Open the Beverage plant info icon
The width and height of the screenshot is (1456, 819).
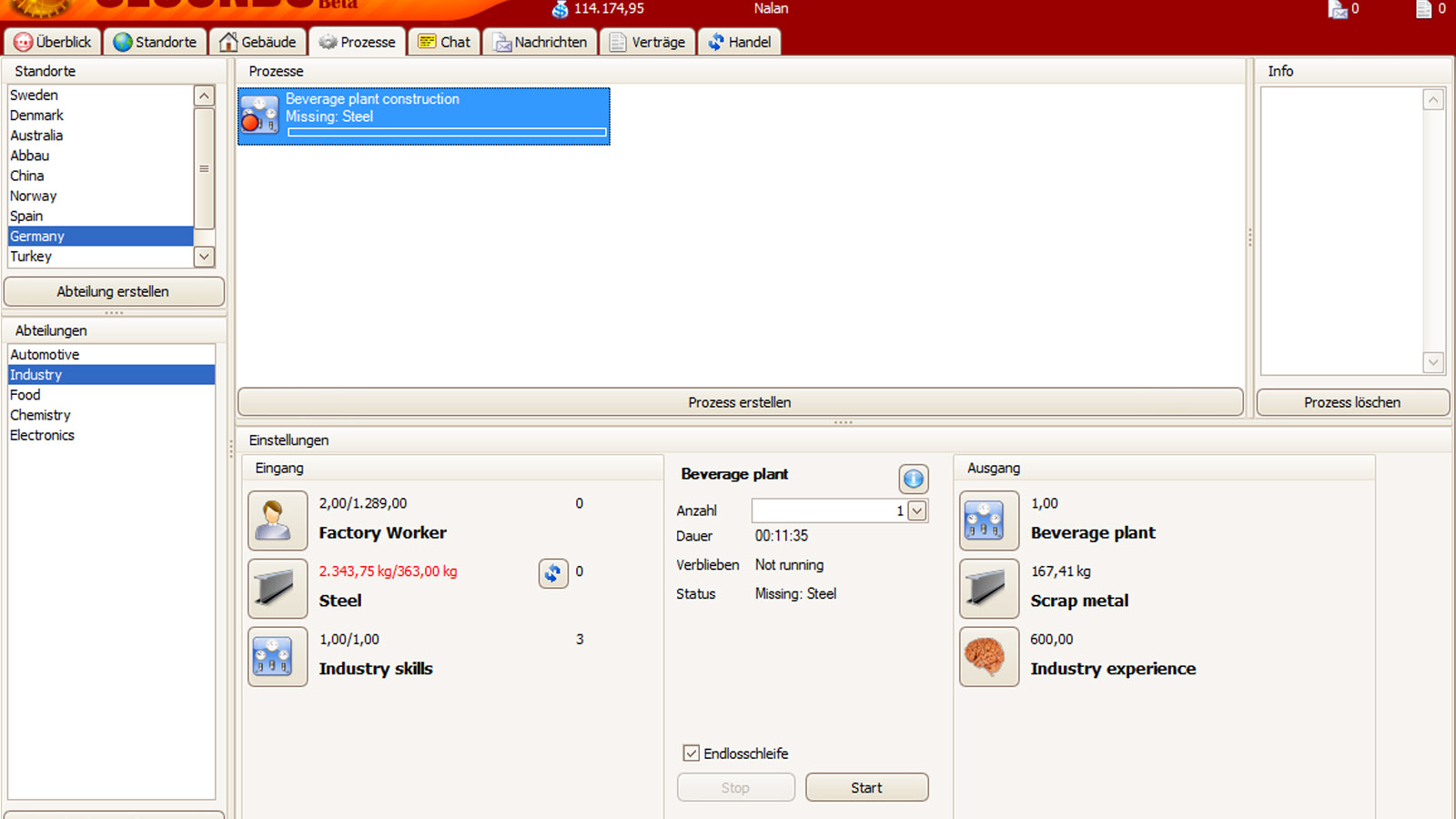(x=913, y=479)
